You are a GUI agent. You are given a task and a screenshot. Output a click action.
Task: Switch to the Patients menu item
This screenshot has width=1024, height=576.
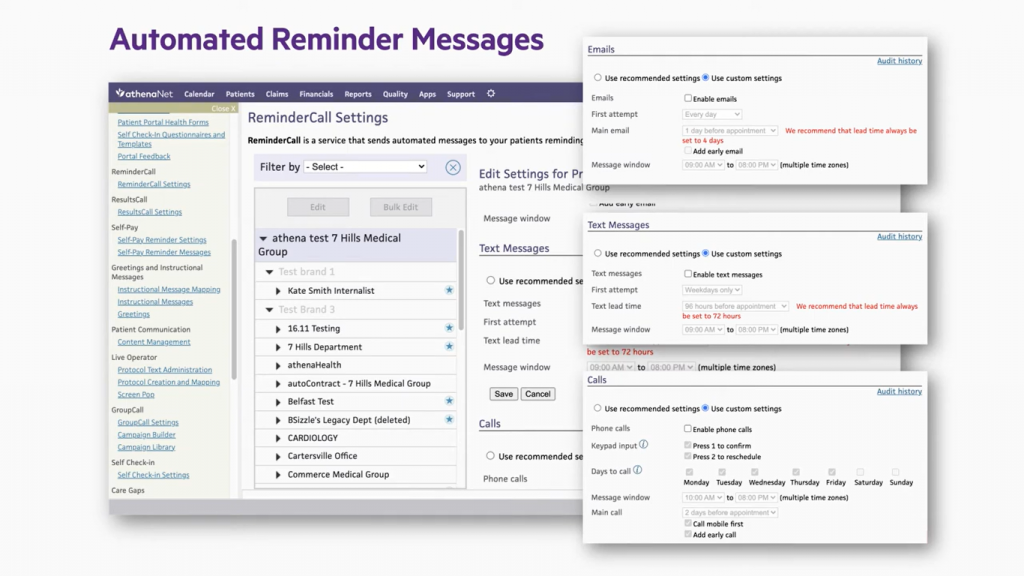click(x=239, y=93)
